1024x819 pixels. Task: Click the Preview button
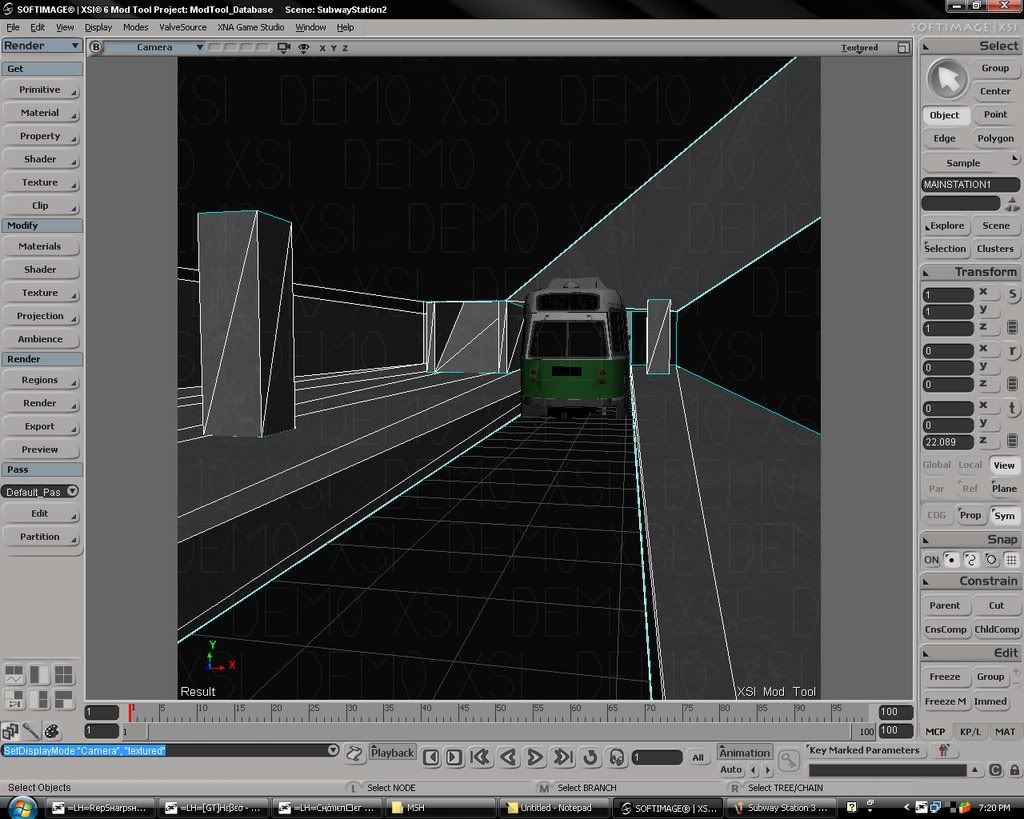40,449
